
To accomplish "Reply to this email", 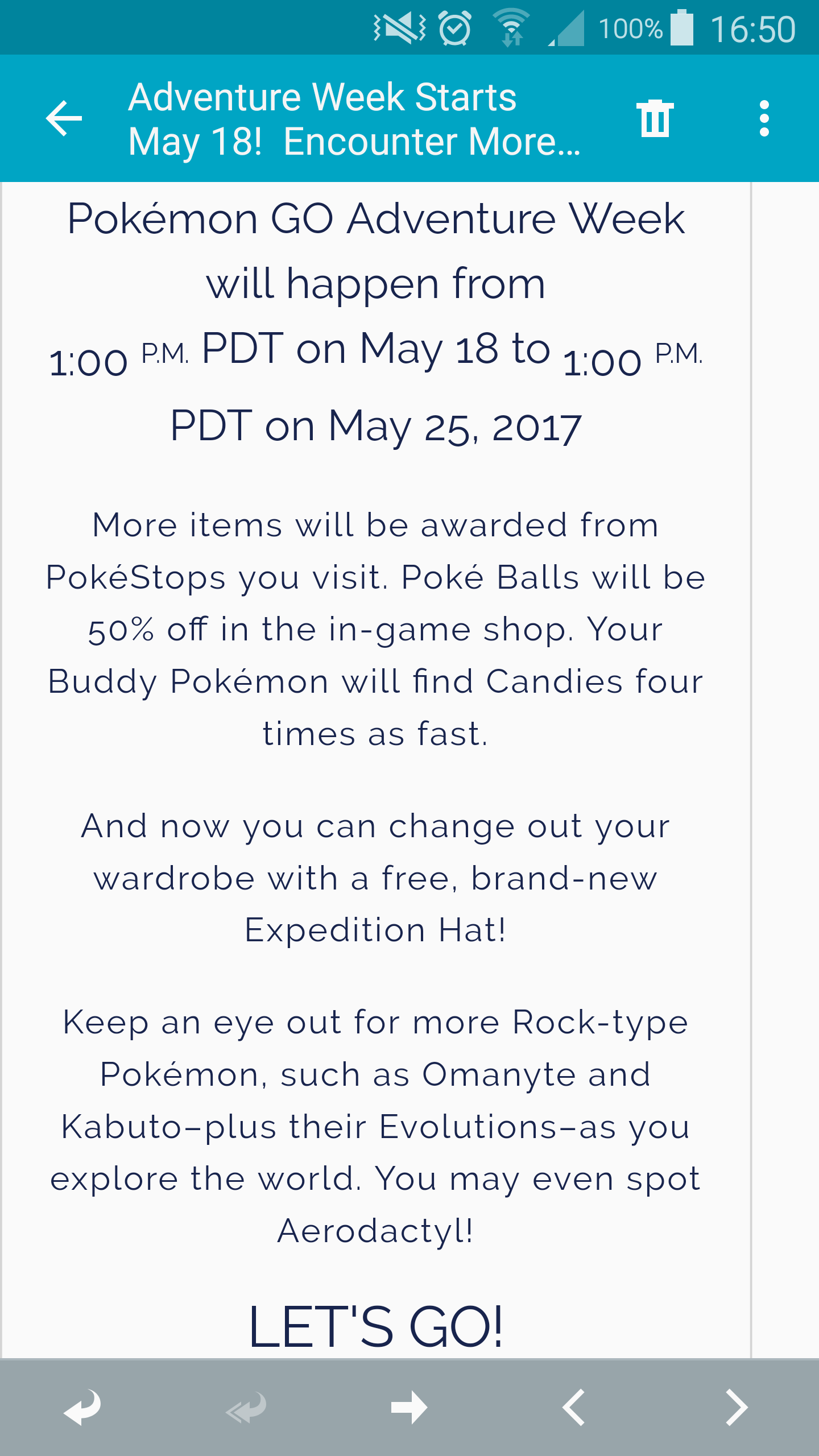I will click(x=82, y=1408).
